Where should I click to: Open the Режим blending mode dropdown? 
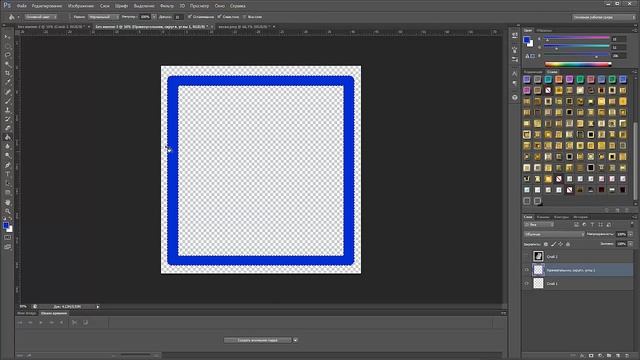point(103,17)
